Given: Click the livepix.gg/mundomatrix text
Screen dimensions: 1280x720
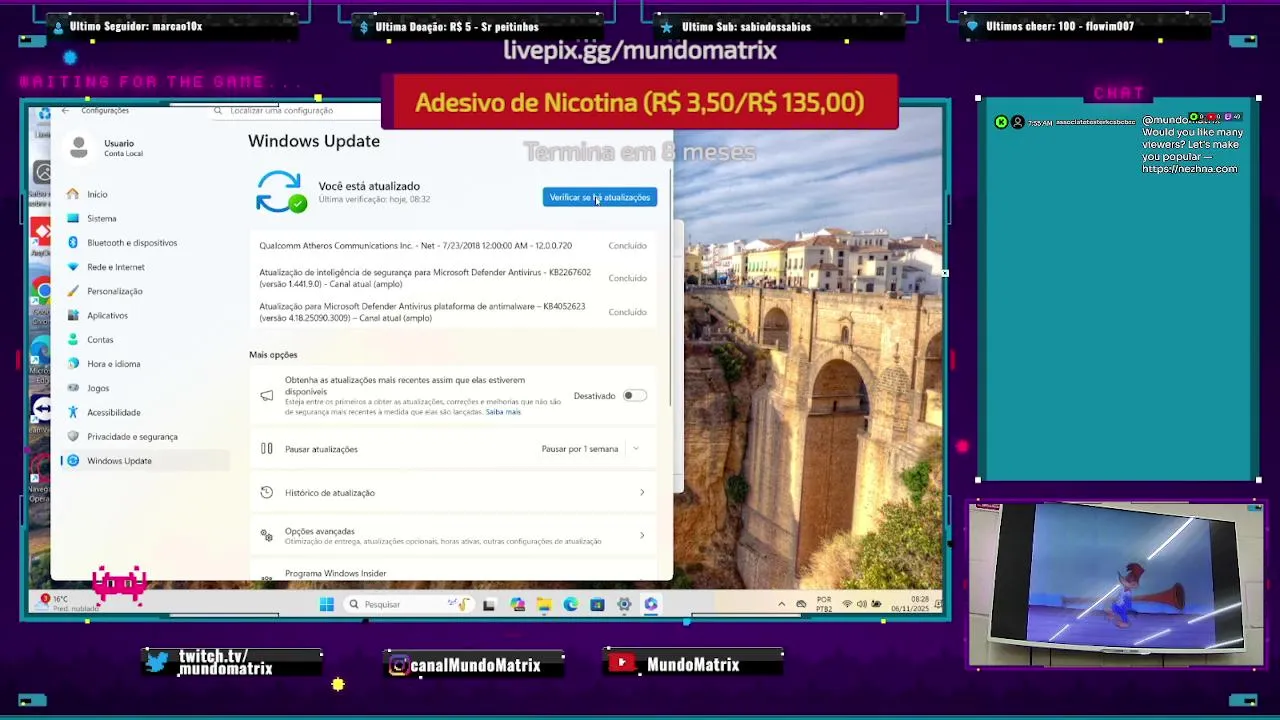Looking at the screenshot, I should click(640, 50).
